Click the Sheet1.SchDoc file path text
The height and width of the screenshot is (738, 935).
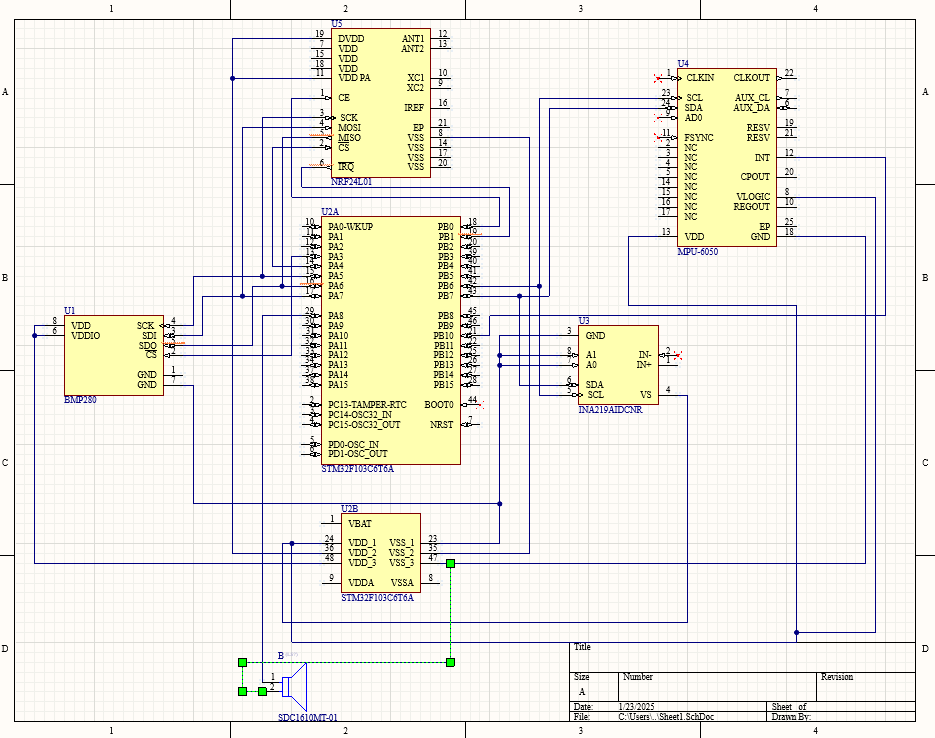pyautogui.click(x=666, y=717)
